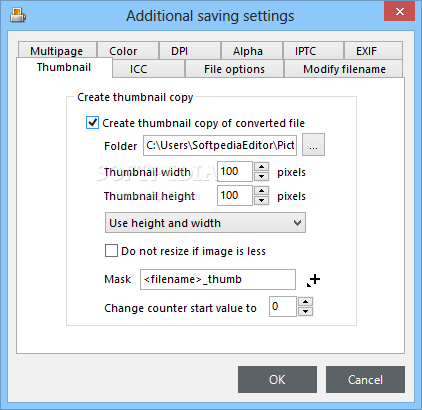Screen dimensions: 422x410
Task: Uncheck Create thumbnail copy of converted file
Action: coord(92,123)
